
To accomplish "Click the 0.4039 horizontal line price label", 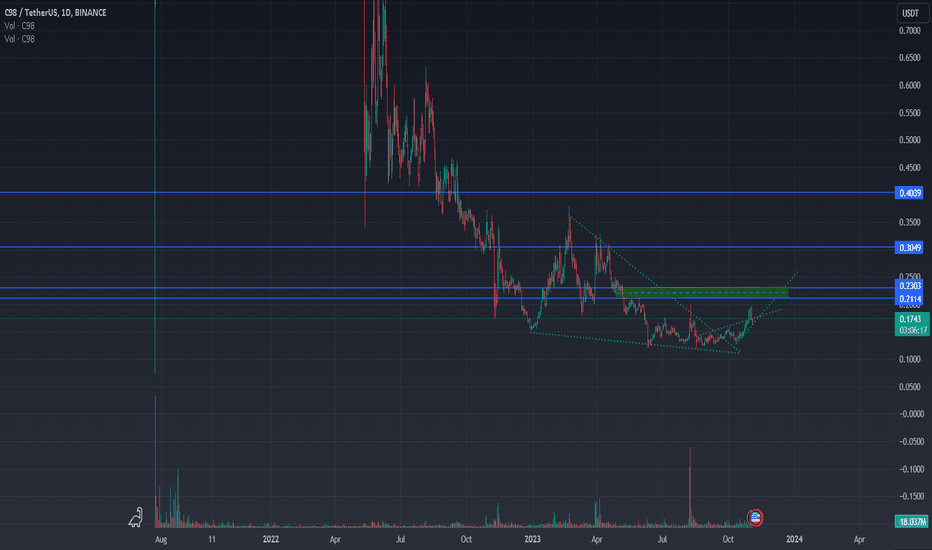I will [x=909, y=193].
